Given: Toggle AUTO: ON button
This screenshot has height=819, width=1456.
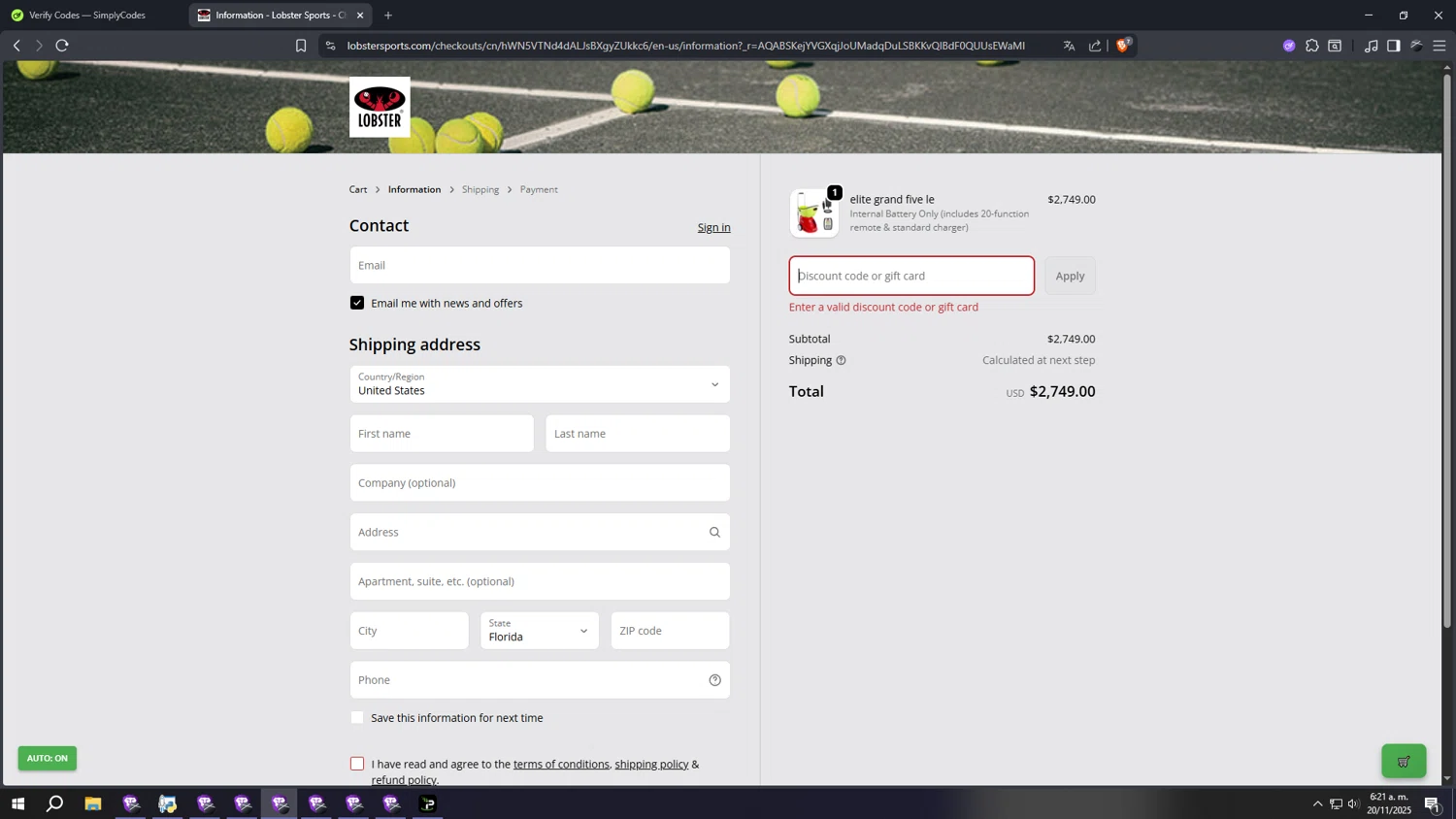Looking at the screenshot, I should coord(48,758).
